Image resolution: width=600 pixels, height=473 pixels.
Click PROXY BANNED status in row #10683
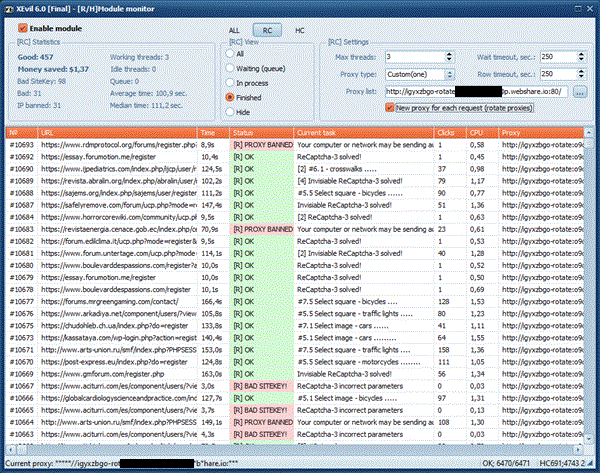263,229
